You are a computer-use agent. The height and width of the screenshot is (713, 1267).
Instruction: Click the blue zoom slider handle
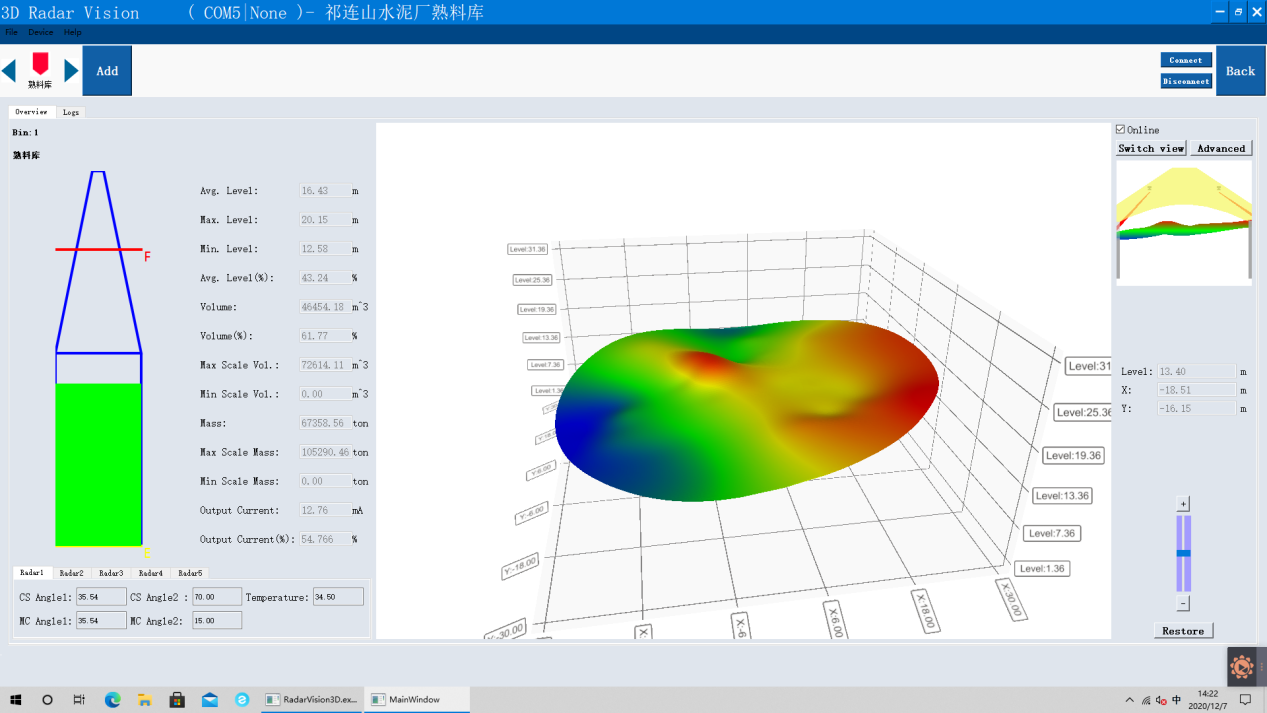[1183, 553]
